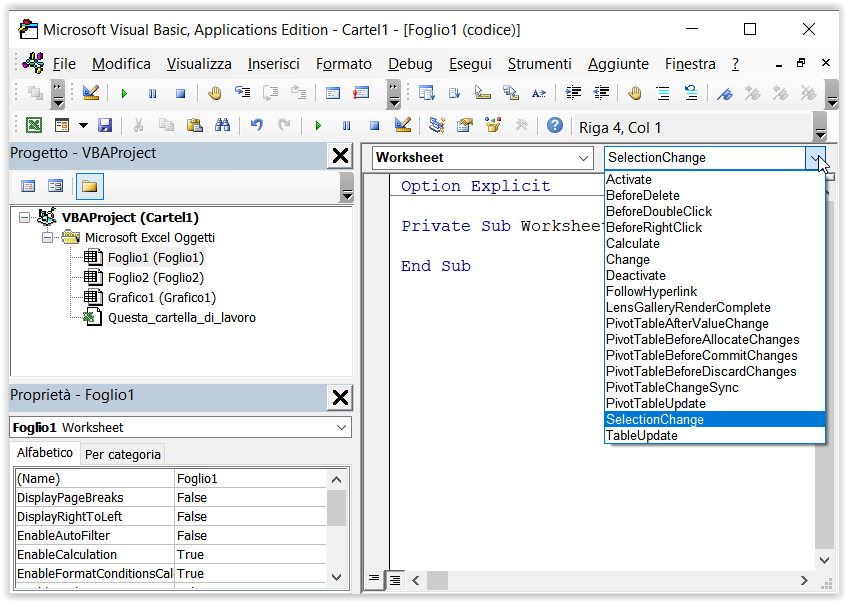Screen dimensions: 847x602
Task: Choose FollowHyperlink from the event list
Action: click(x=714, y=291)
